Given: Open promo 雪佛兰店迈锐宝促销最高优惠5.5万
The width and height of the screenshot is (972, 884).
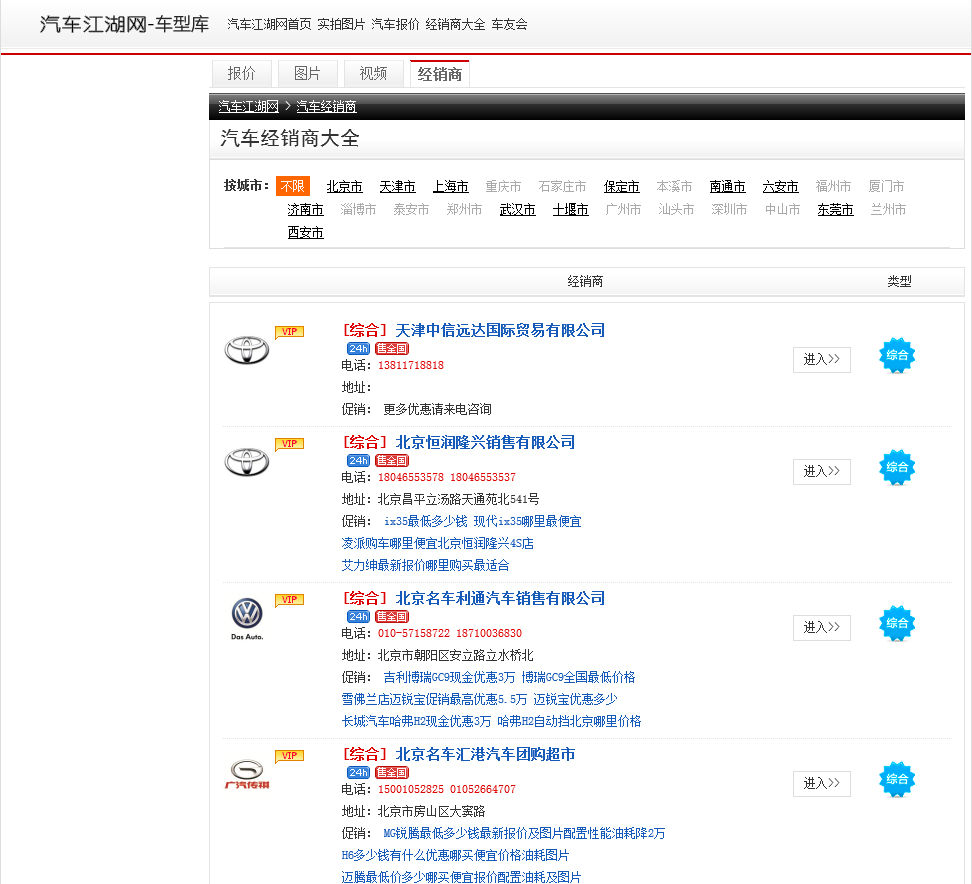Looking at the screenshot, I should (434, 699).
